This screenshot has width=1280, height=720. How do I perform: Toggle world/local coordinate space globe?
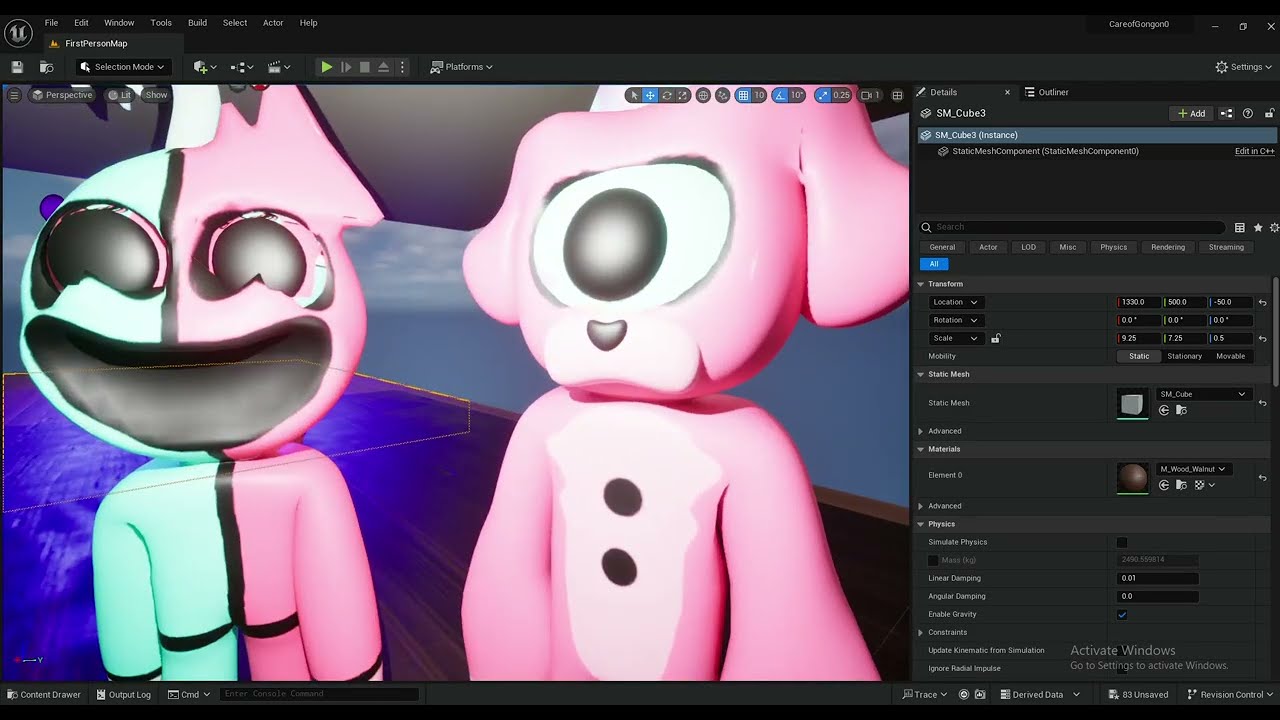(704, 95)
